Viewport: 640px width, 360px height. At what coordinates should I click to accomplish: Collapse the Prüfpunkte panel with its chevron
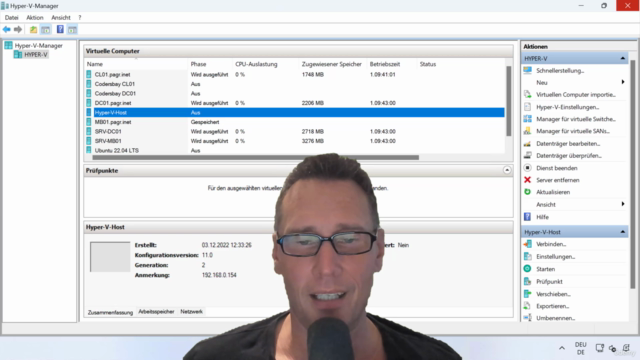point(507,170)
